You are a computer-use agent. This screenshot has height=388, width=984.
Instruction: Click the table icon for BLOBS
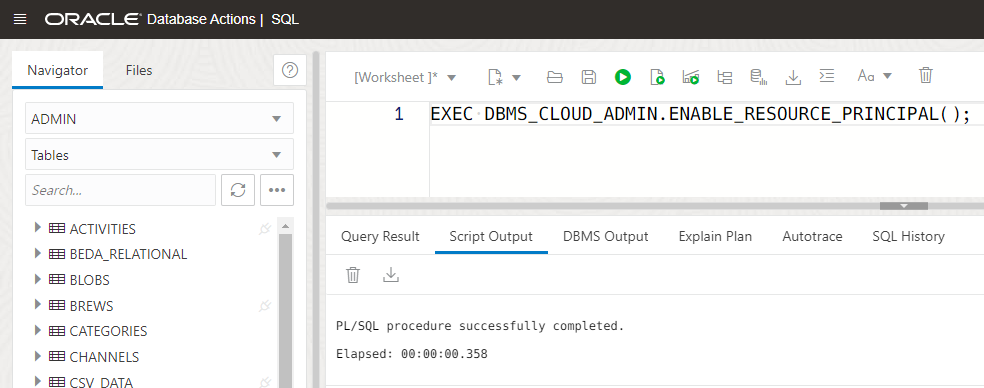click(57, 280)
